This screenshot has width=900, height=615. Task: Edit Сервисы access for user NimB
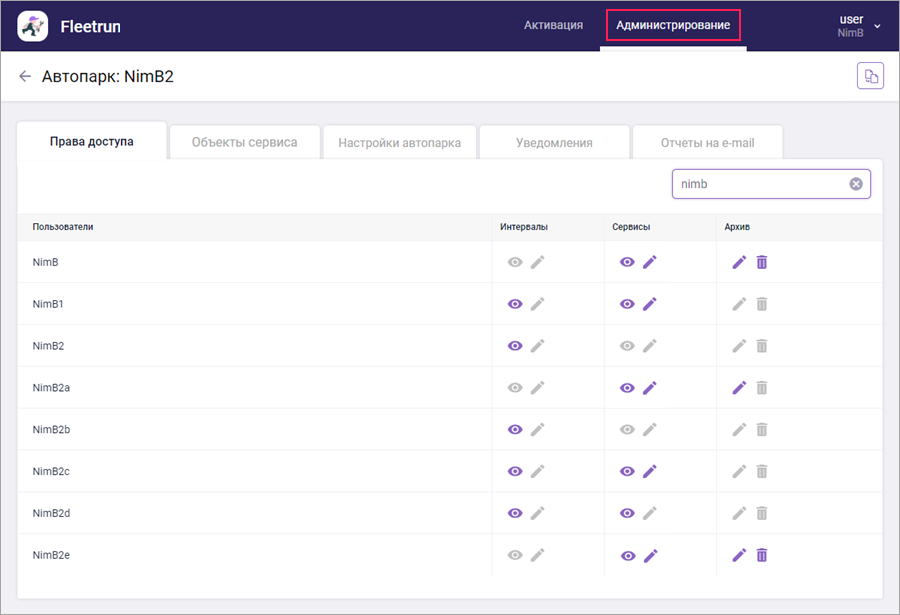650,262
